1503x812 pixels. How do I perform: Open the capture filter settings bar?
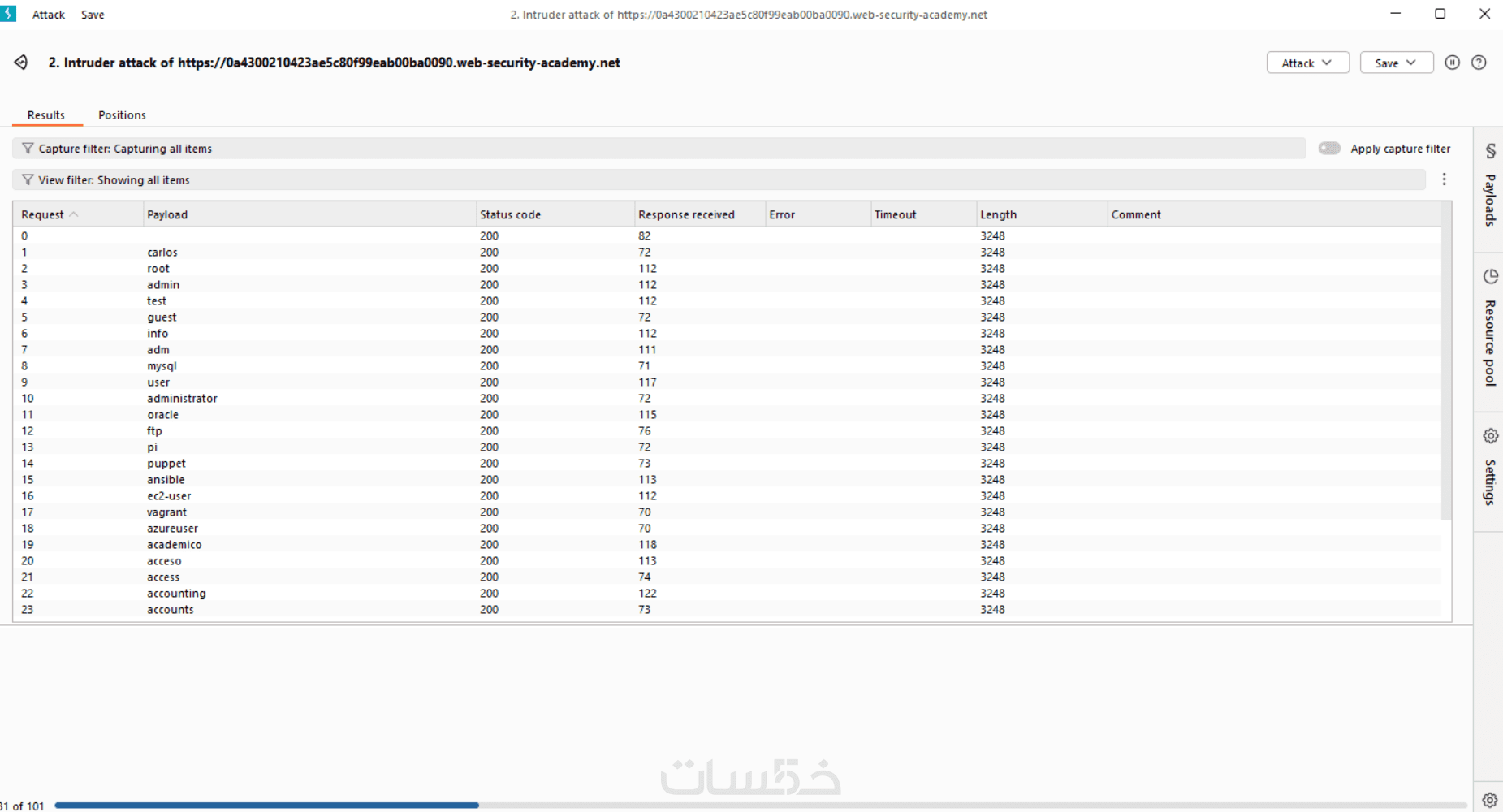[659, 149]
